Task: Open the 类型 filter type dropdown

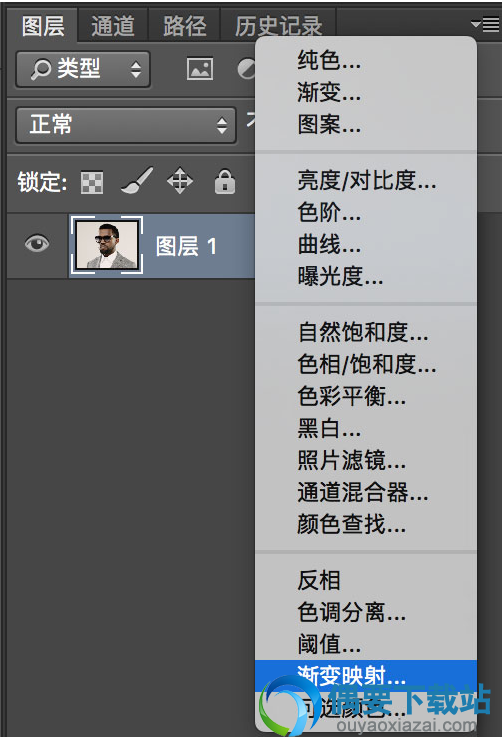Action: (83, 70)
